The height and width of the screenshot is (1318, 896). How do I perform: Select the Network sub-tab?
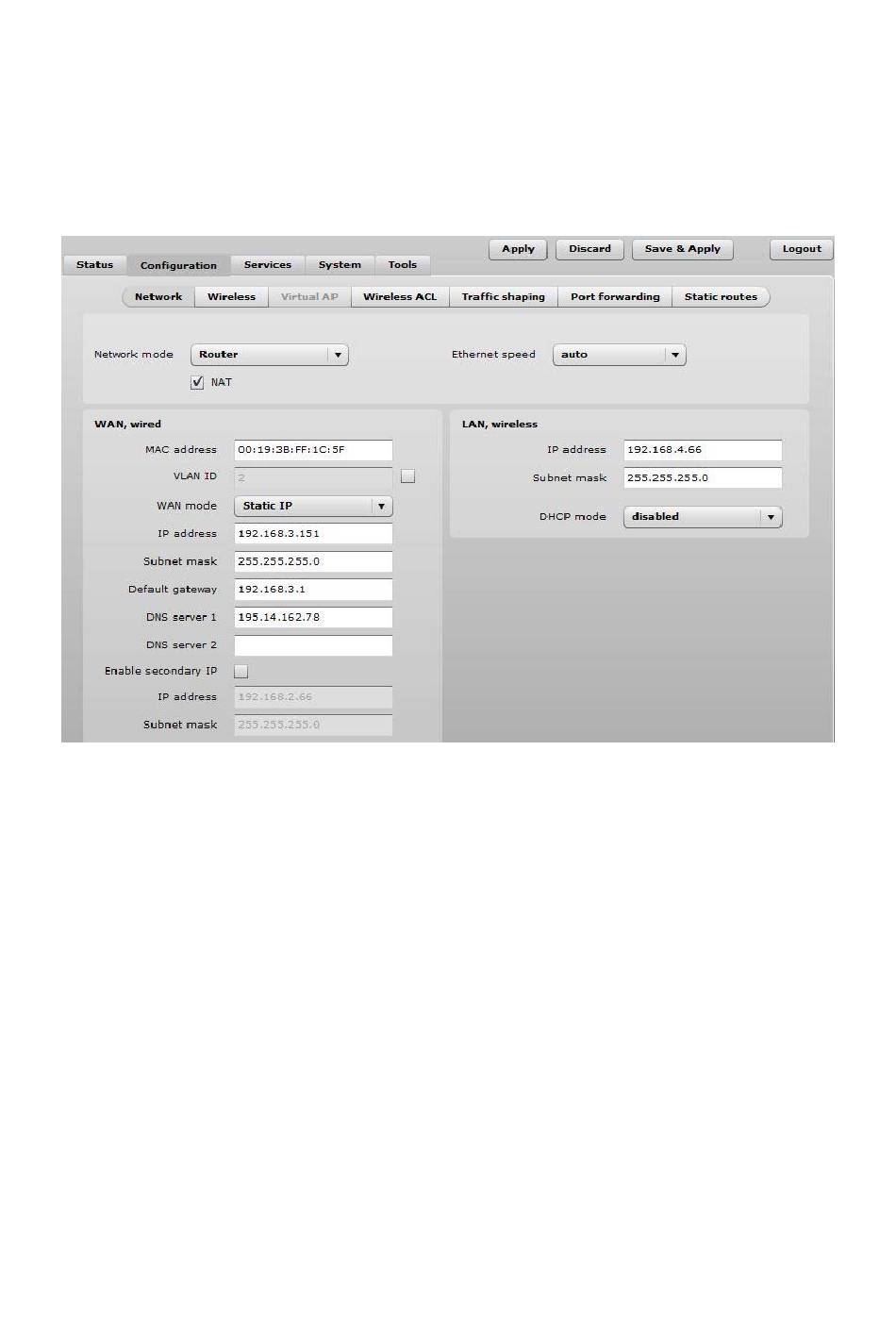pyautogui.click(x=158, y=296)
